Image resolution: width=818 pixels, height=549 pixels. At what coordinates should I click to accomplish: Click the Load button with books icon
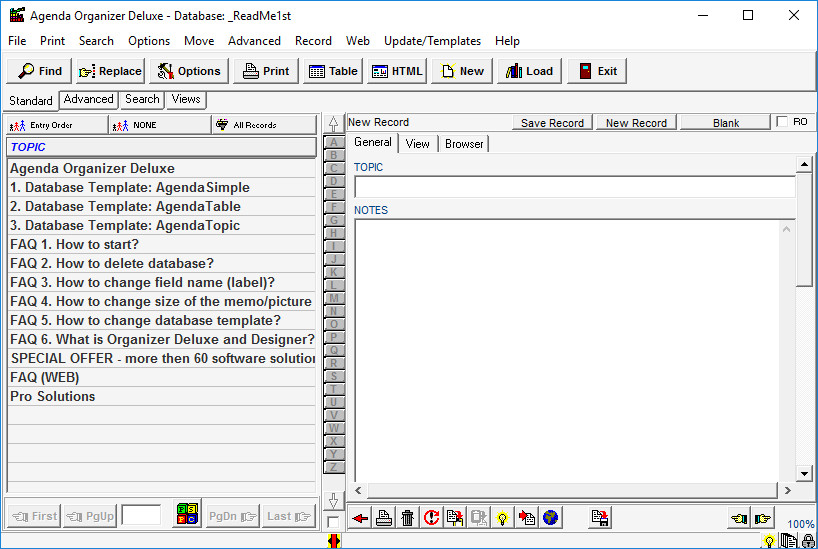pos(529,71)
